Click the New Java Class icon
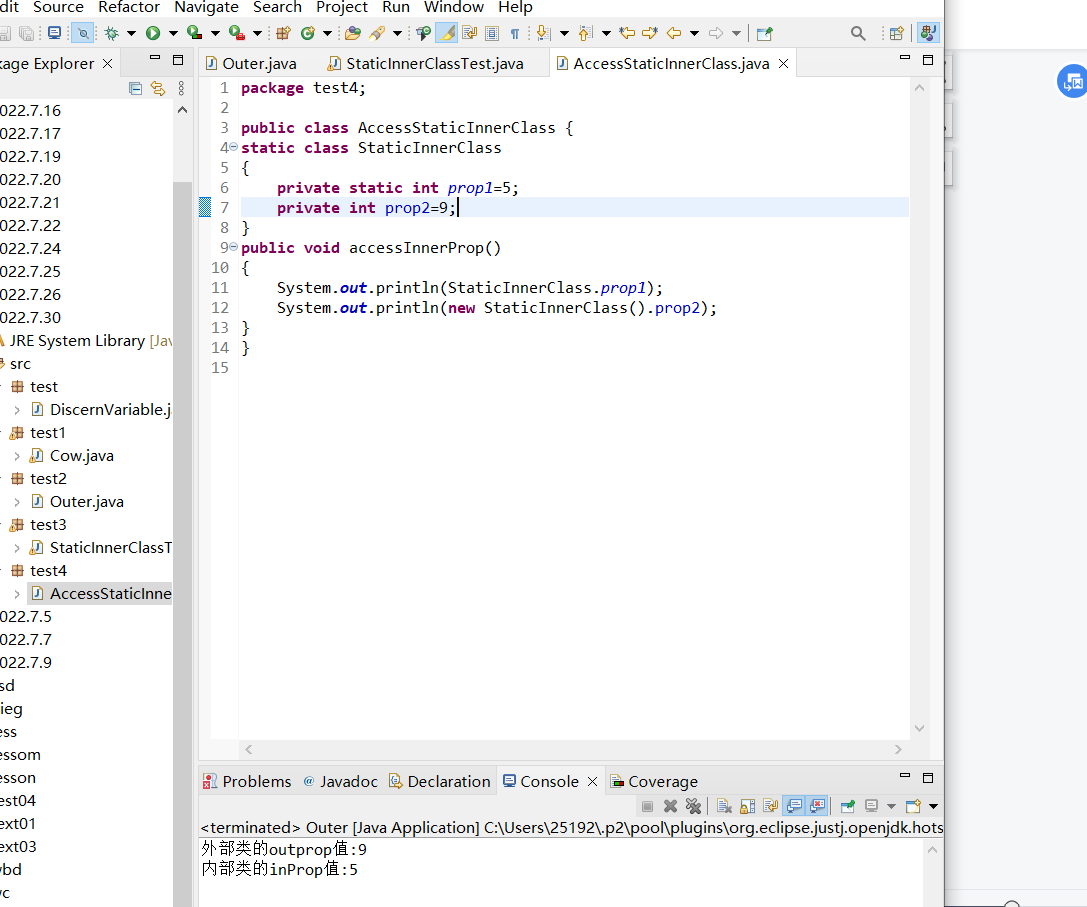The height and width of the screenshot is (907, 1087). (308, 33)
